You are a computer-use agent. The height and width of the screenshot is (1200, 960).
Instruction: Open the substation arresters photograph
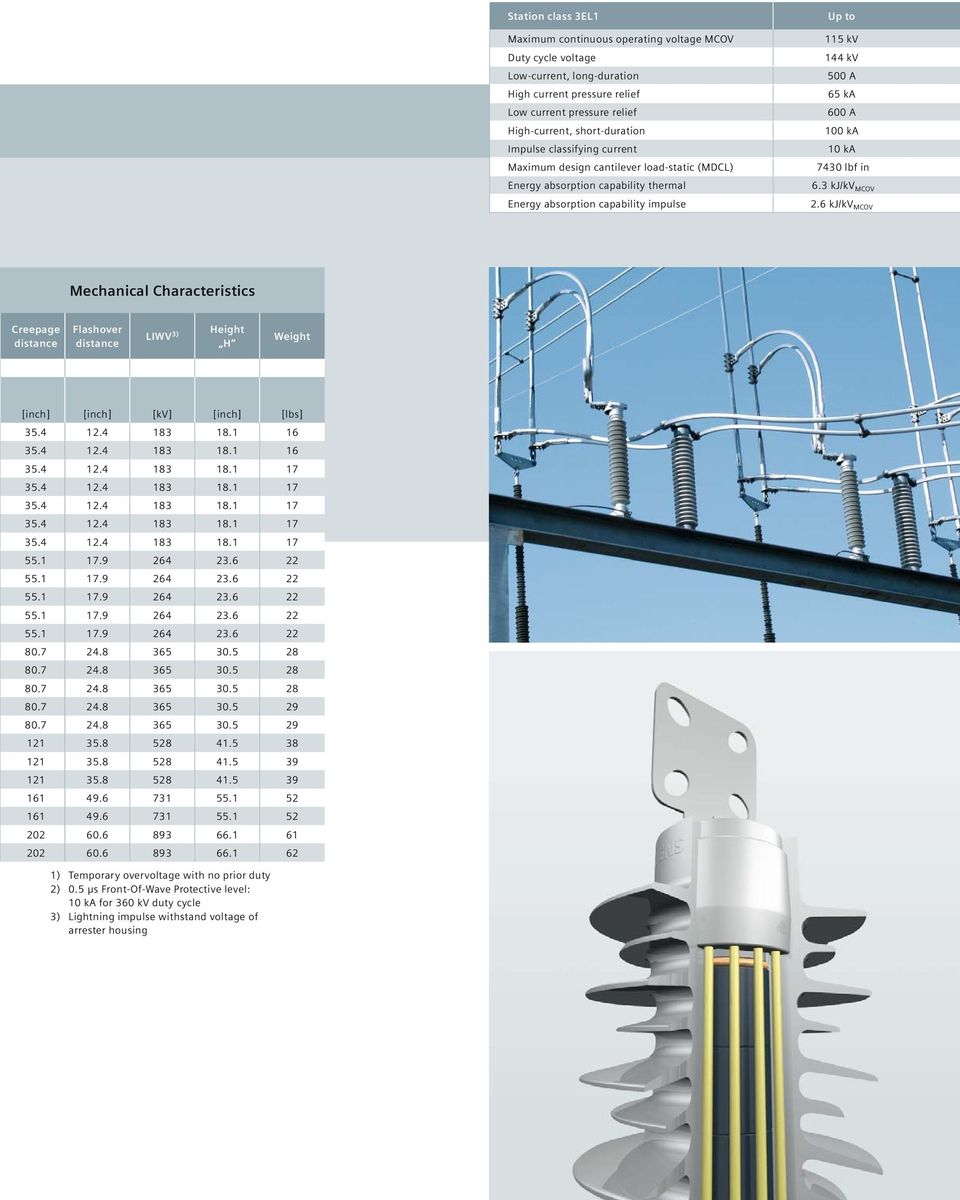724,454
